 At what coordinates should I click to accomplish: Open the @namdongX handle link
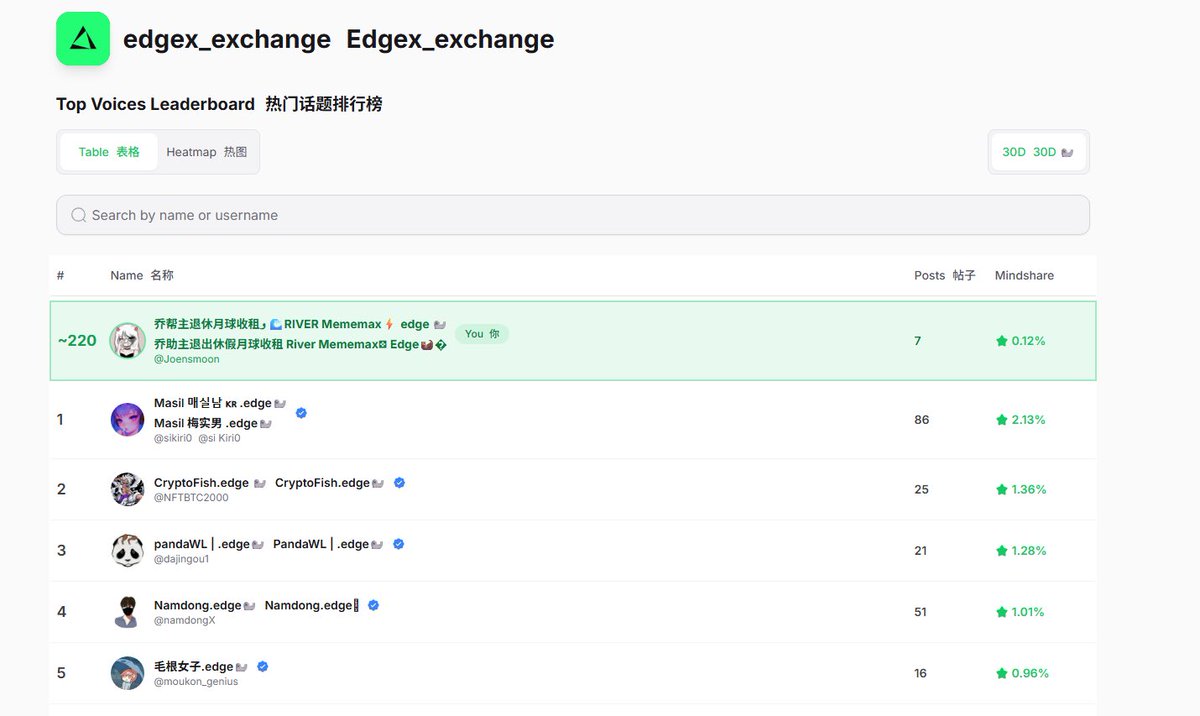coord(185,620)
